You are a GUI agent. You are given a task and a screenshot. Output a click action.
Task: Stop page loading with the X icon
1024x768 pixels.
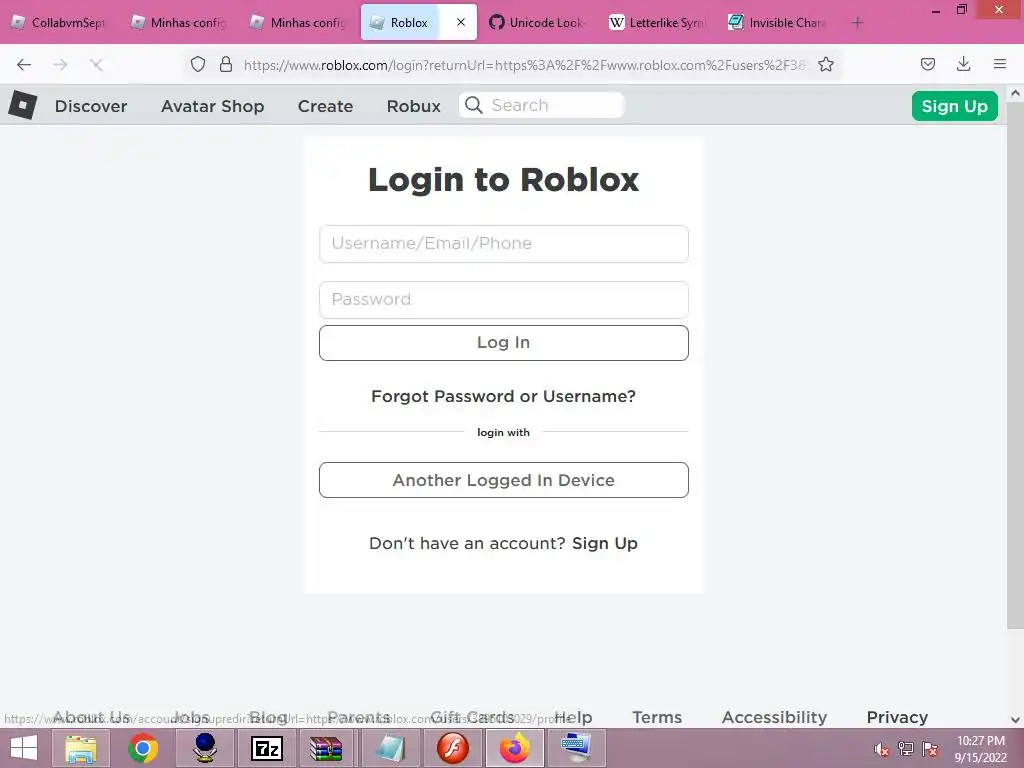(x=96, y=64)
